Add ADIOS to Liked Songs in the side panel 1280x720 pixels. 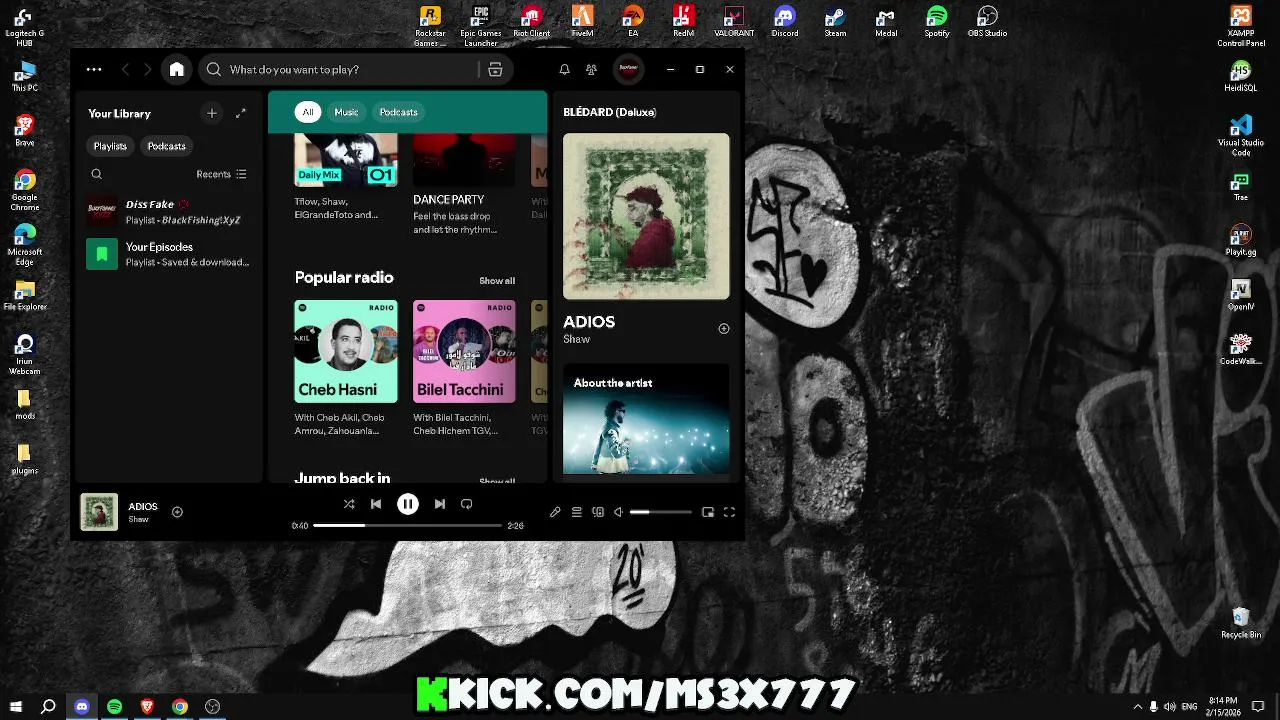point(724,328)
